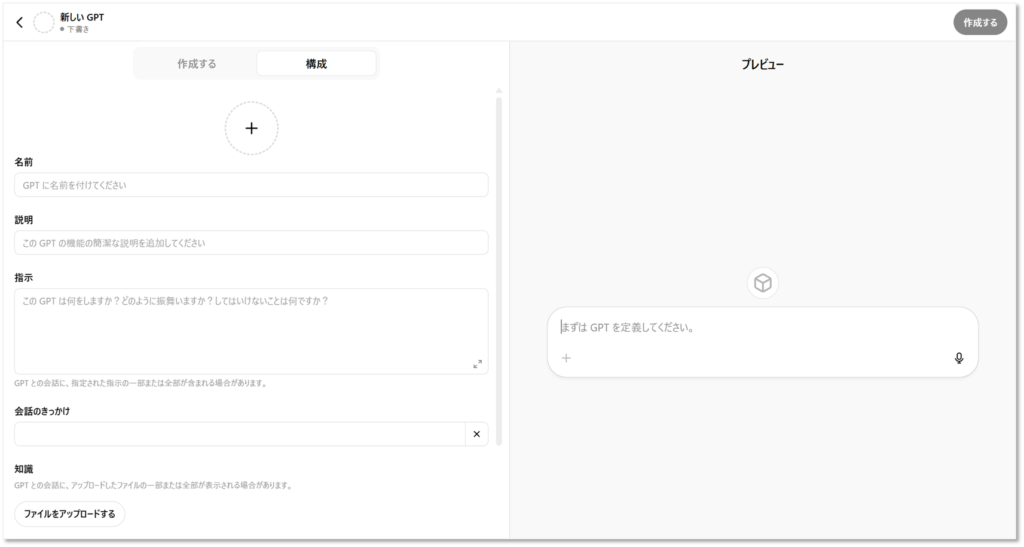Focus the 説明 input field
1024x547 pixels.
(x=251, y=243)
